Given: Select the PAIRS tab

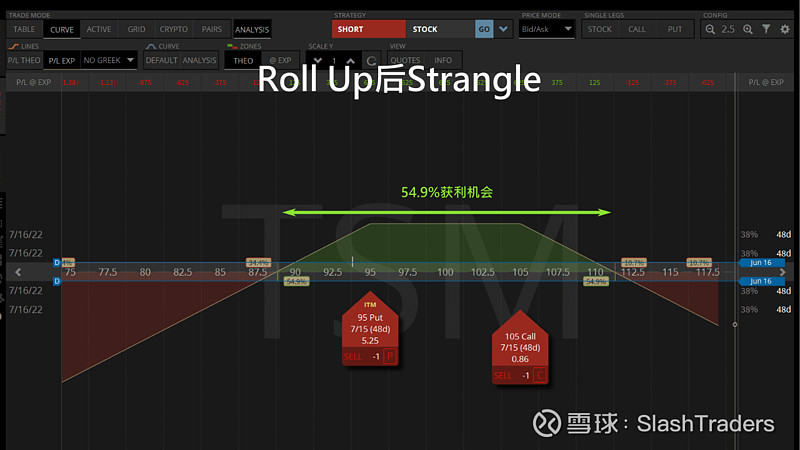Looking at the screenshot, I should point(212,29).
